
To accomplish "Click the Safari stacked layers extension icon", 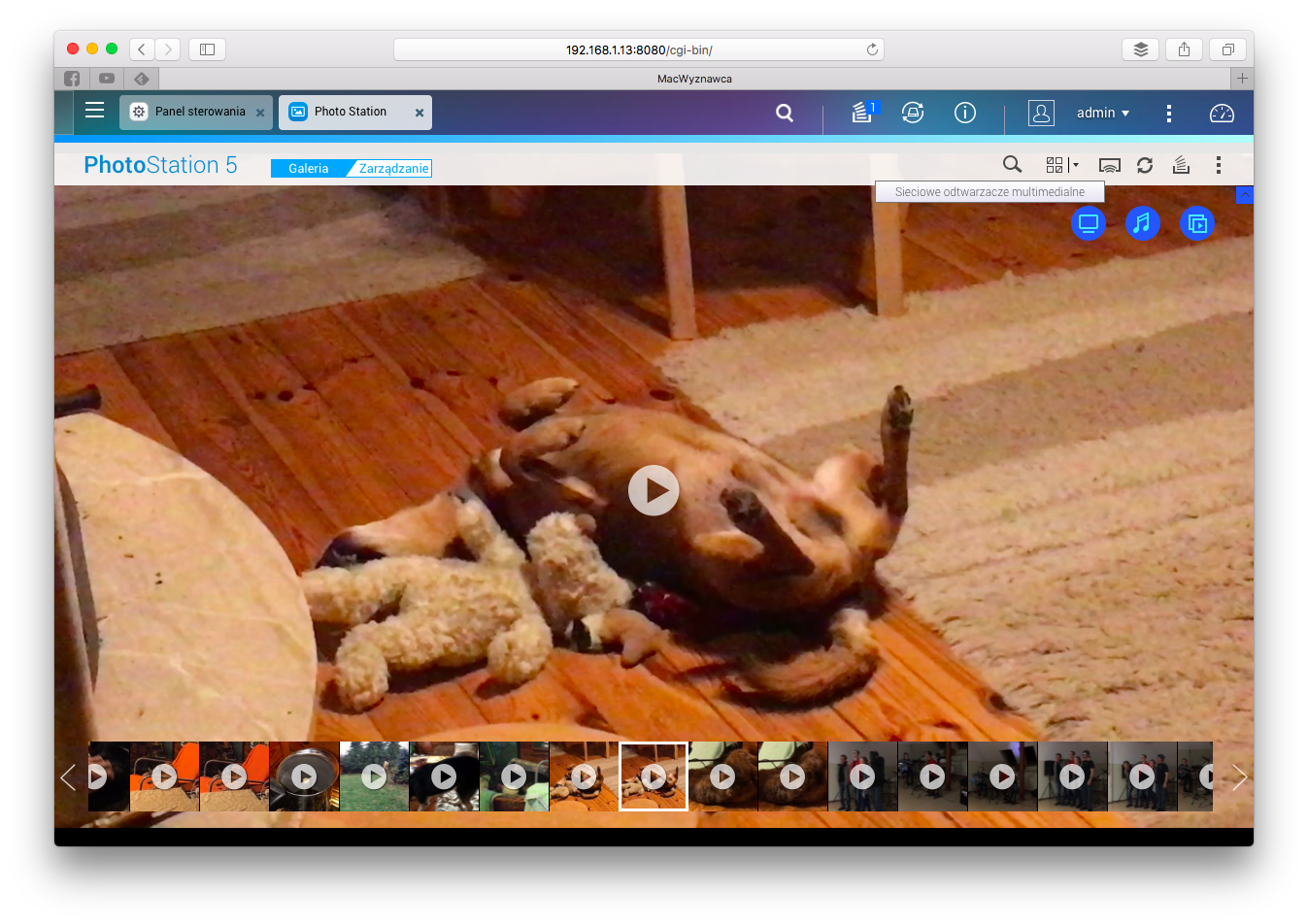I will pos(1141,49).
